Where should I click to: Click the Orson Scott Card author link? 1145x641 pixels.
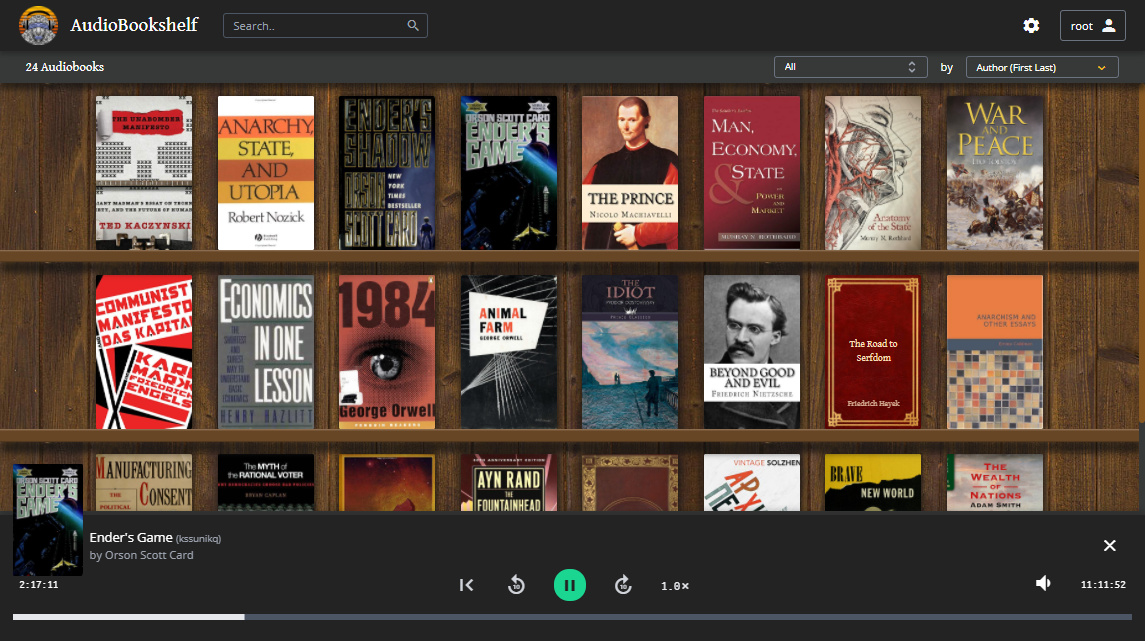coord(149,555)
